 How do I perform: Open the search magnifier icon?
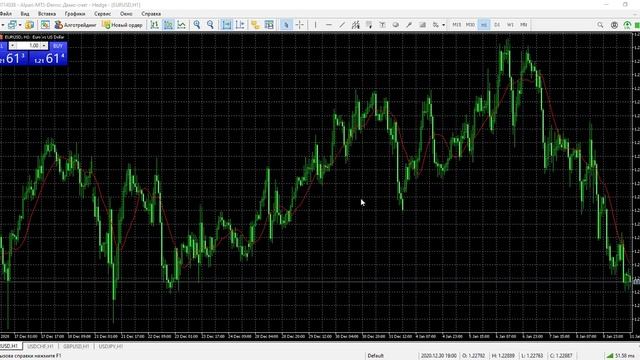600,25
